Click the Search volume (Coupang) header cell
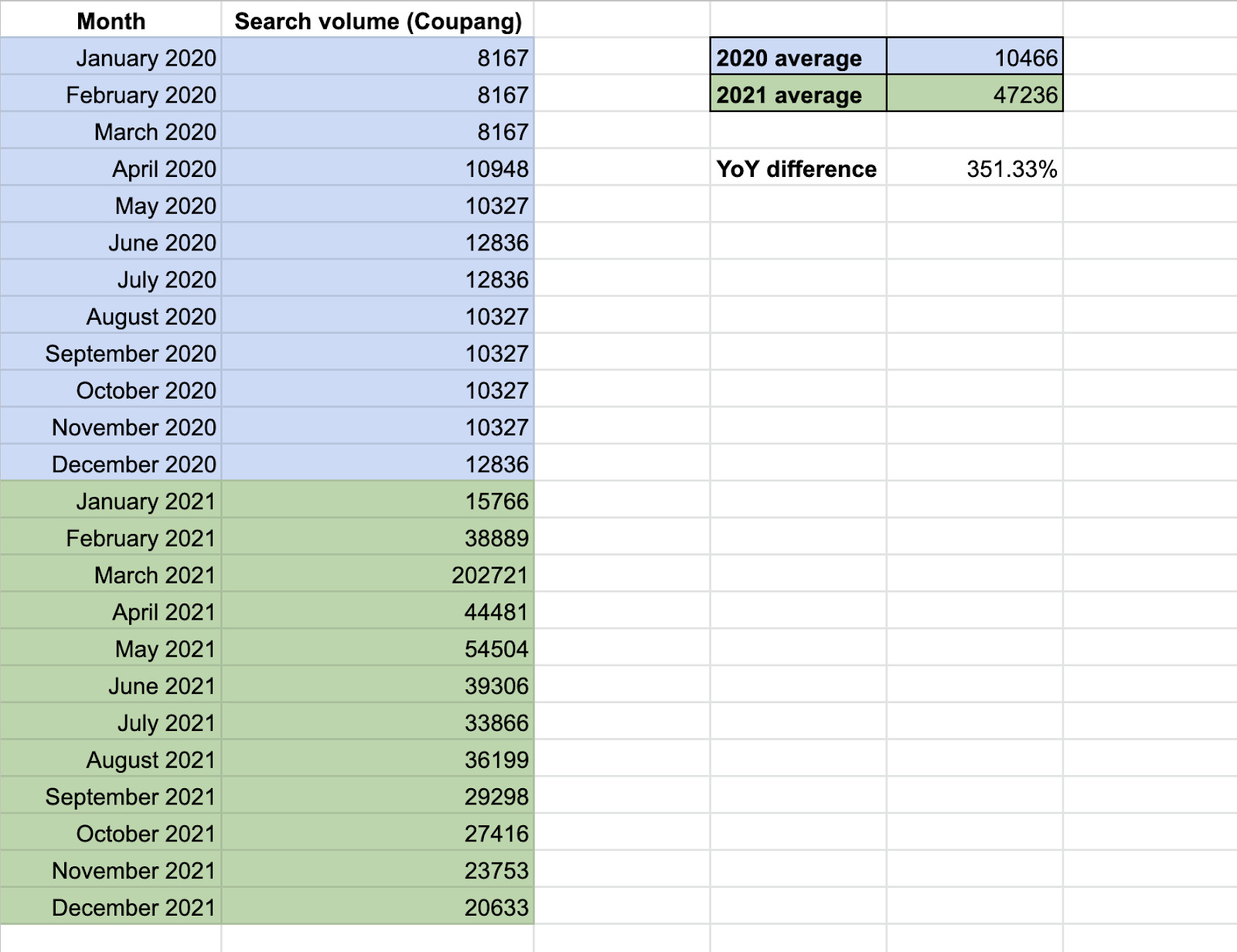Image resolution: width=1237 pixels, height=952 pixels. [378, 21]
